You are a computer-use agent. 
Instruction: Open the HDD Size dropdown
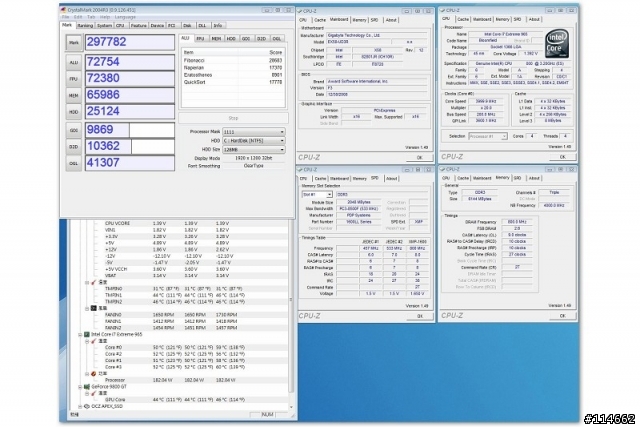pyautogui.click(x=253, y=149)
